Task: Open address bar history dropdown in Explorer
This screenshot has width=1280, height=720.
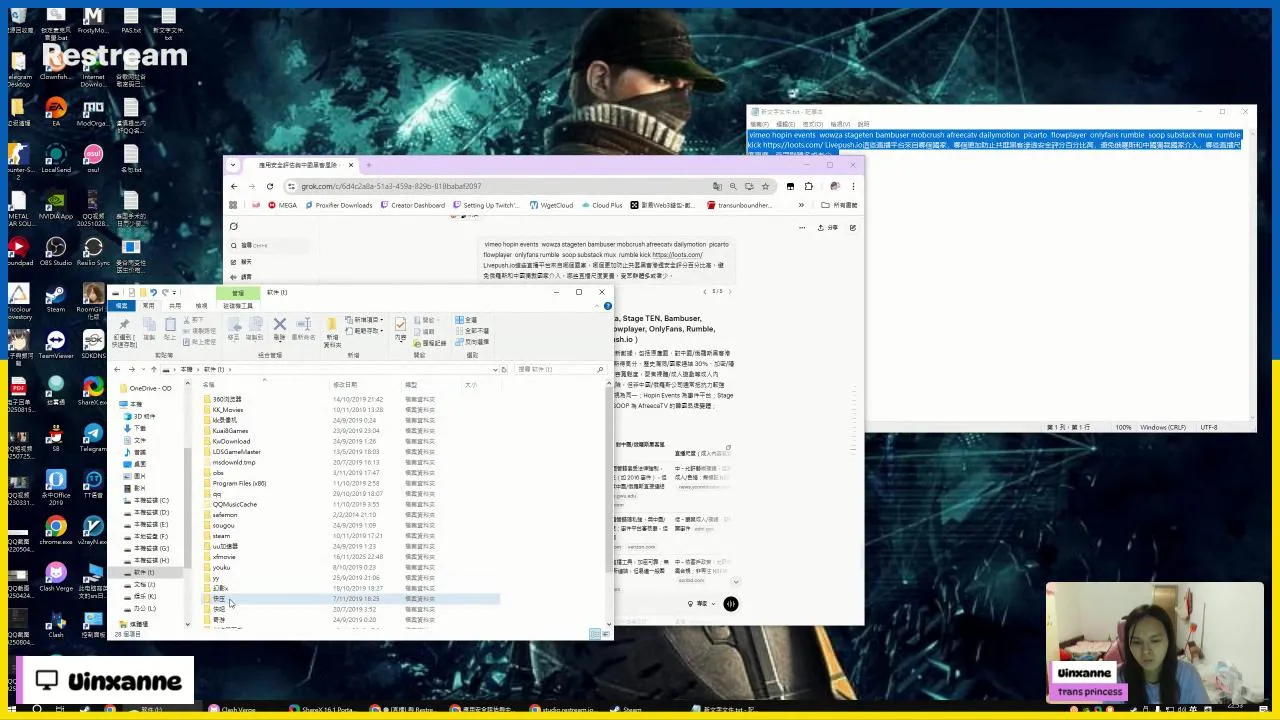Action: click(x=493, y=369)
